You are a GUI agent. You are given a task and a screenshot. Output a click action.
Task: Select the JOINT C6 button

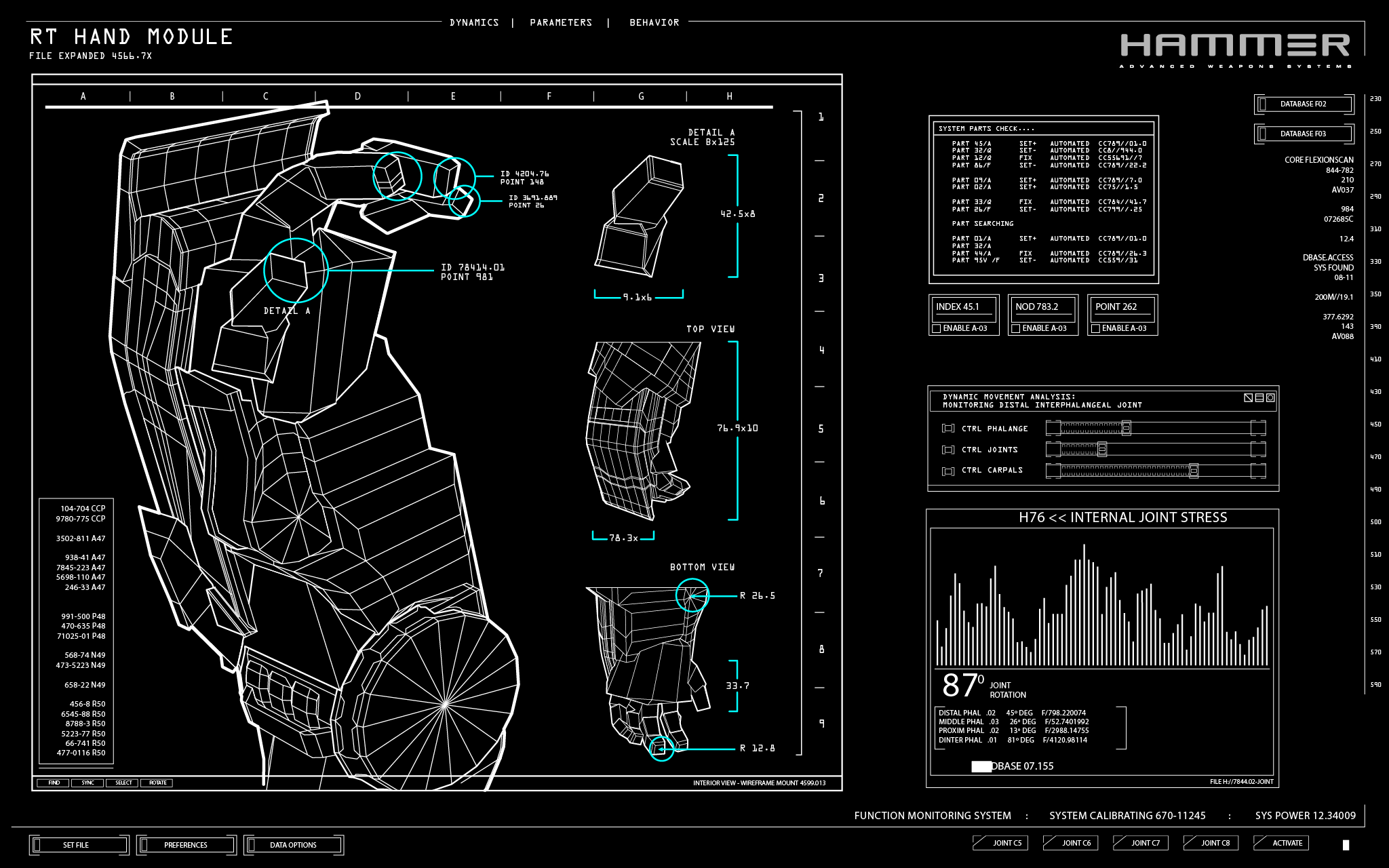point(1076,843)
